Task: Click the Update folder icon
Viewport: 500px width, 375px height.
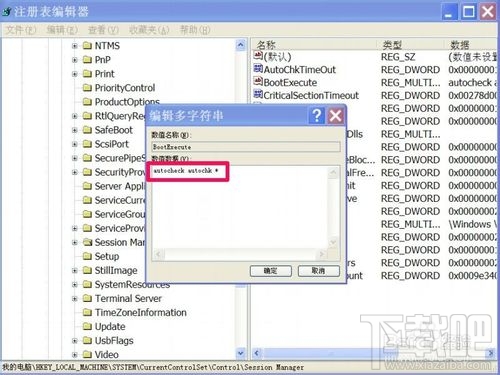Action: 87,326
